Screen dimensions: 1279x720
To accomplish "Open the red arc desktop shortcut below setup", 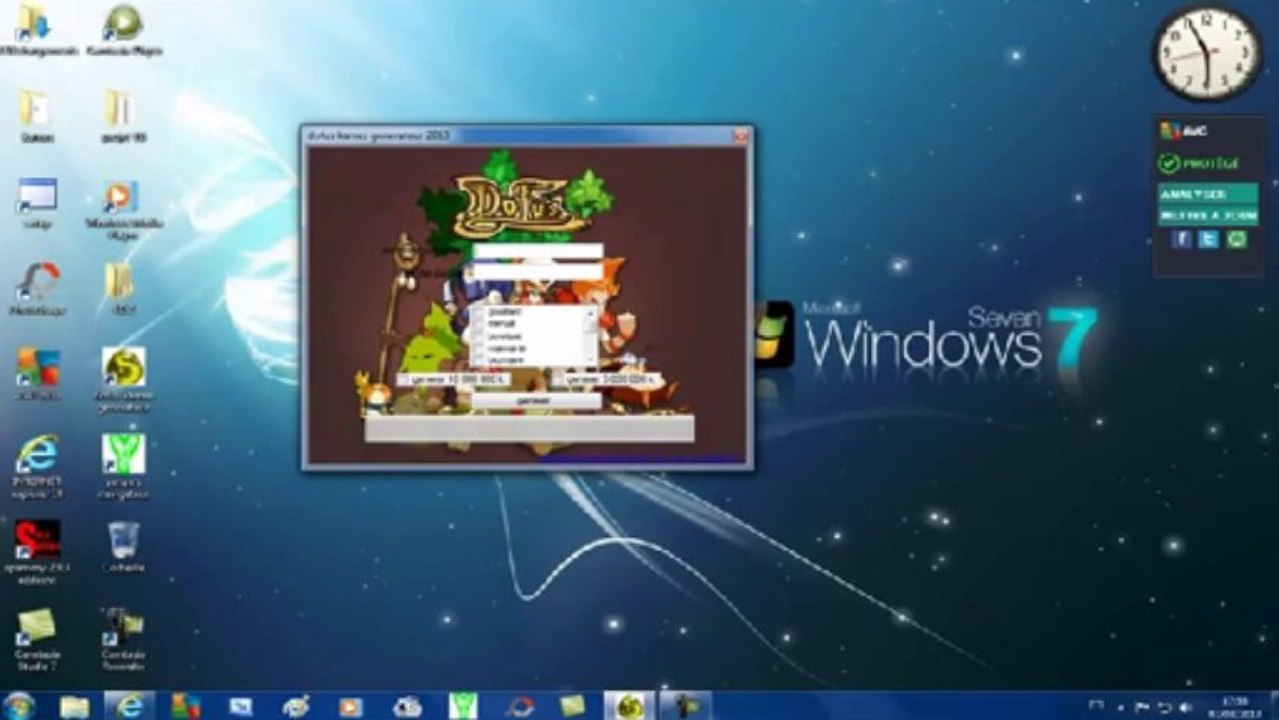I will (38, 289).
